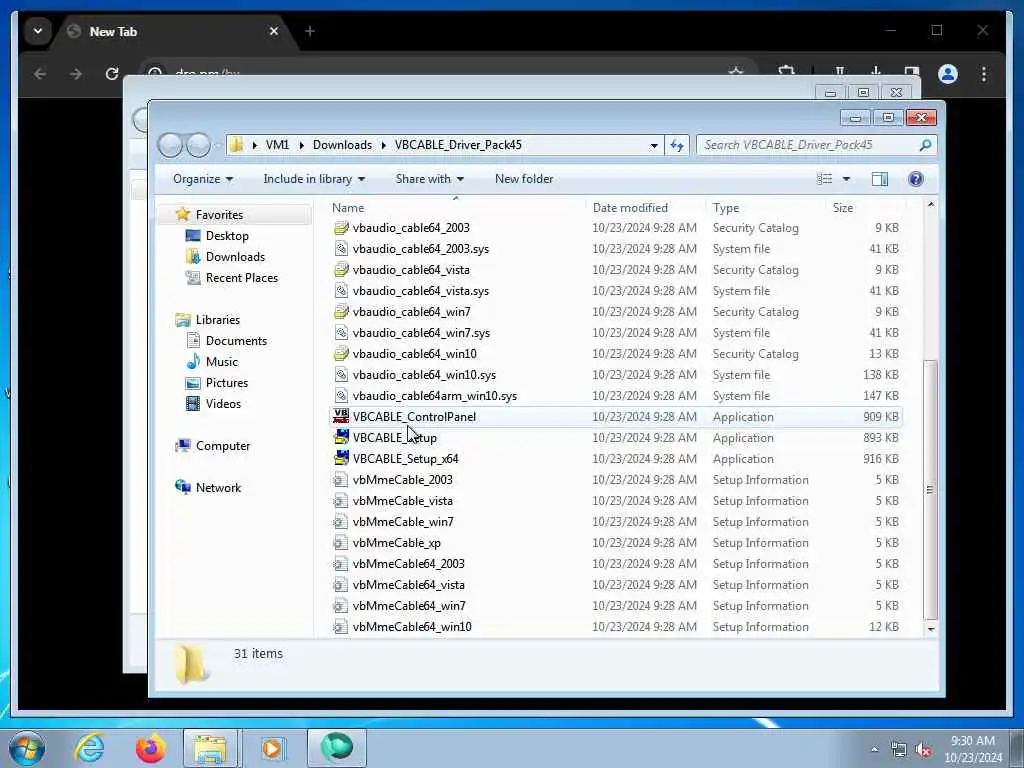The width and height of the screenshot is (1024, 768).
Task: Open the Windows Start orb
Action: (27, 748)
